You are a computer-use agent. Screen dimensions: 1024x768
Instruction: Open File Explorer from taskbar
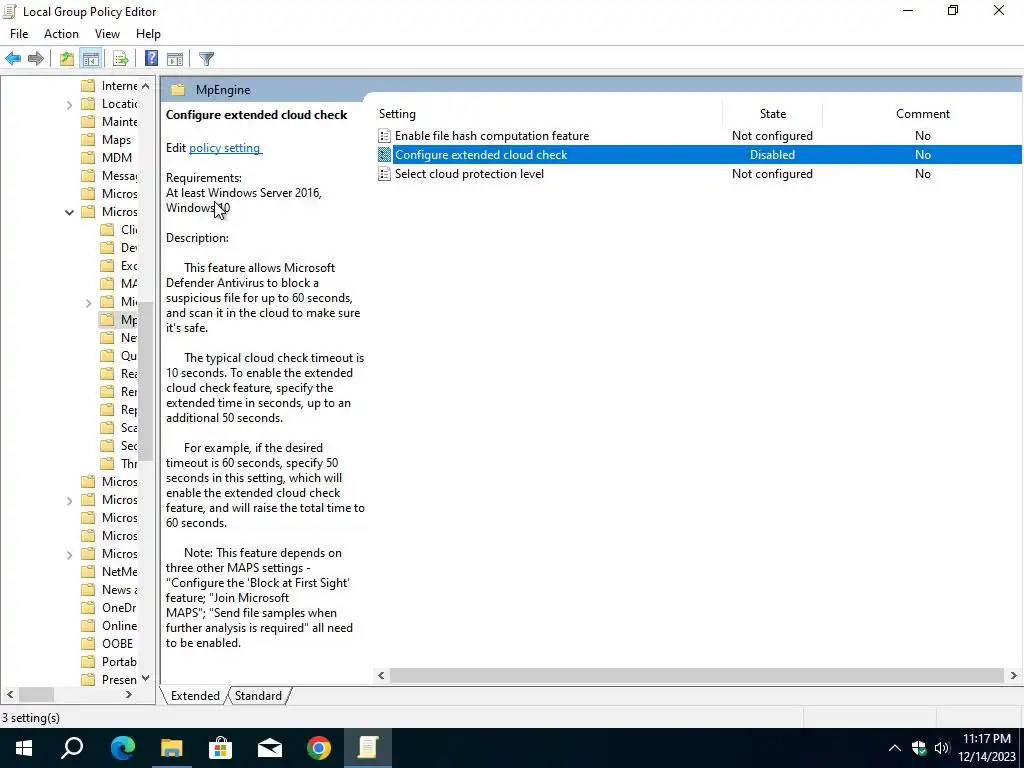[x=172, y=748]
